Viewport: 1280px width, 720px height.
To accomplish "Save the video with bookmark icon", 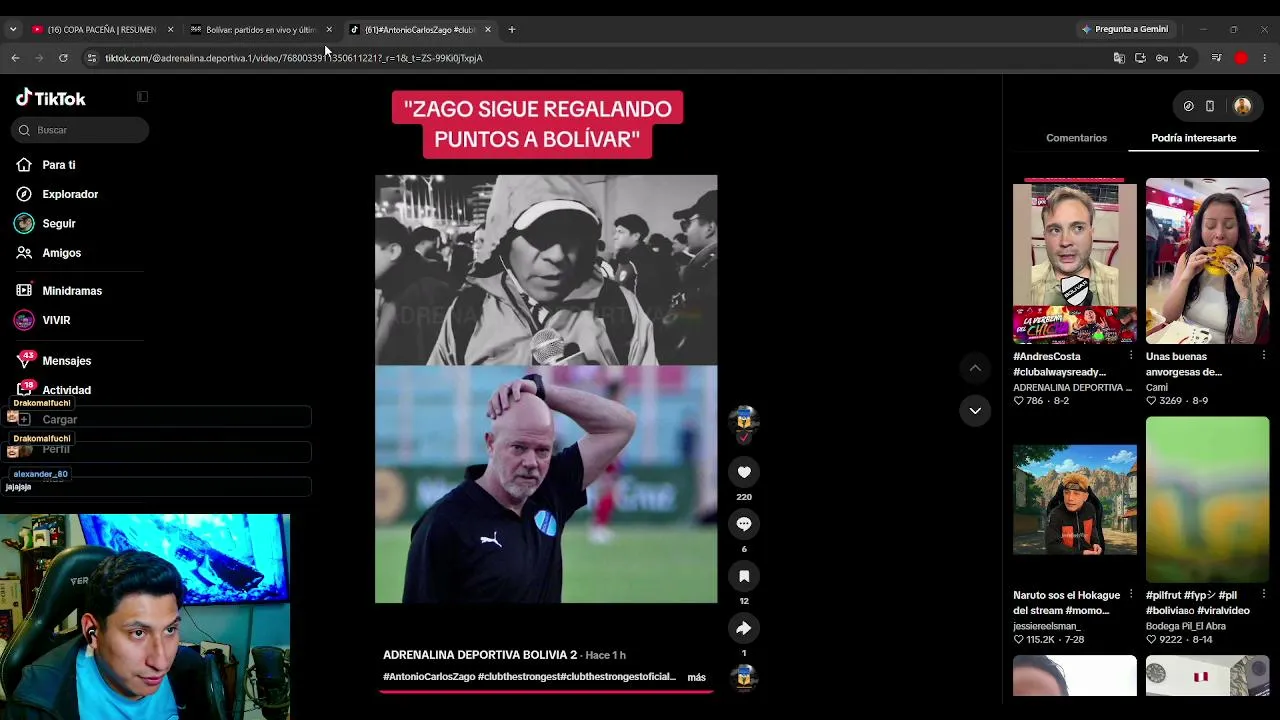I will (x=744, y=576).
